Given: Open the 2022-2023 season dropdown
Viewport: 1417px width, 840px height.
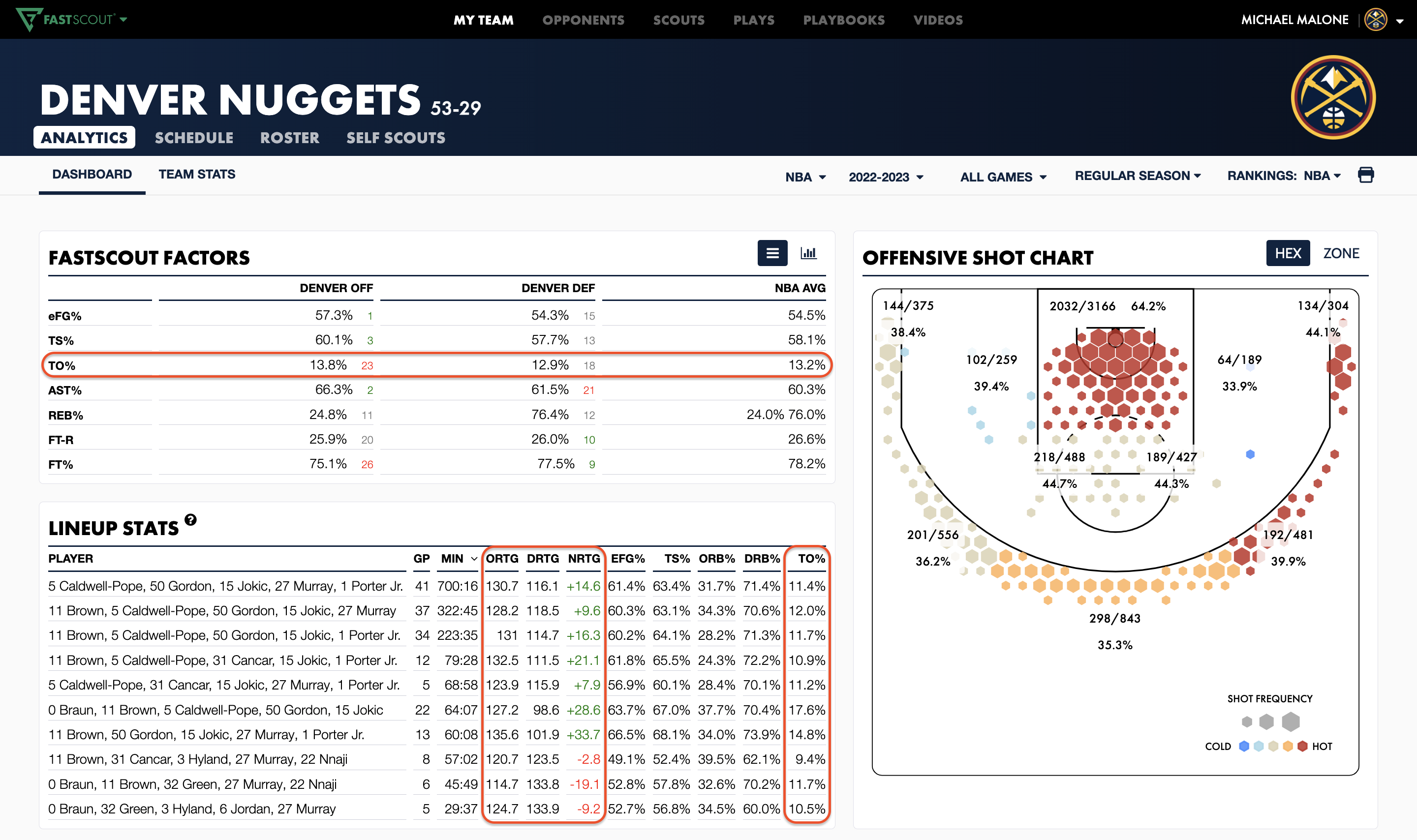Looking at the screenshot, I should (x=886, y=177).
